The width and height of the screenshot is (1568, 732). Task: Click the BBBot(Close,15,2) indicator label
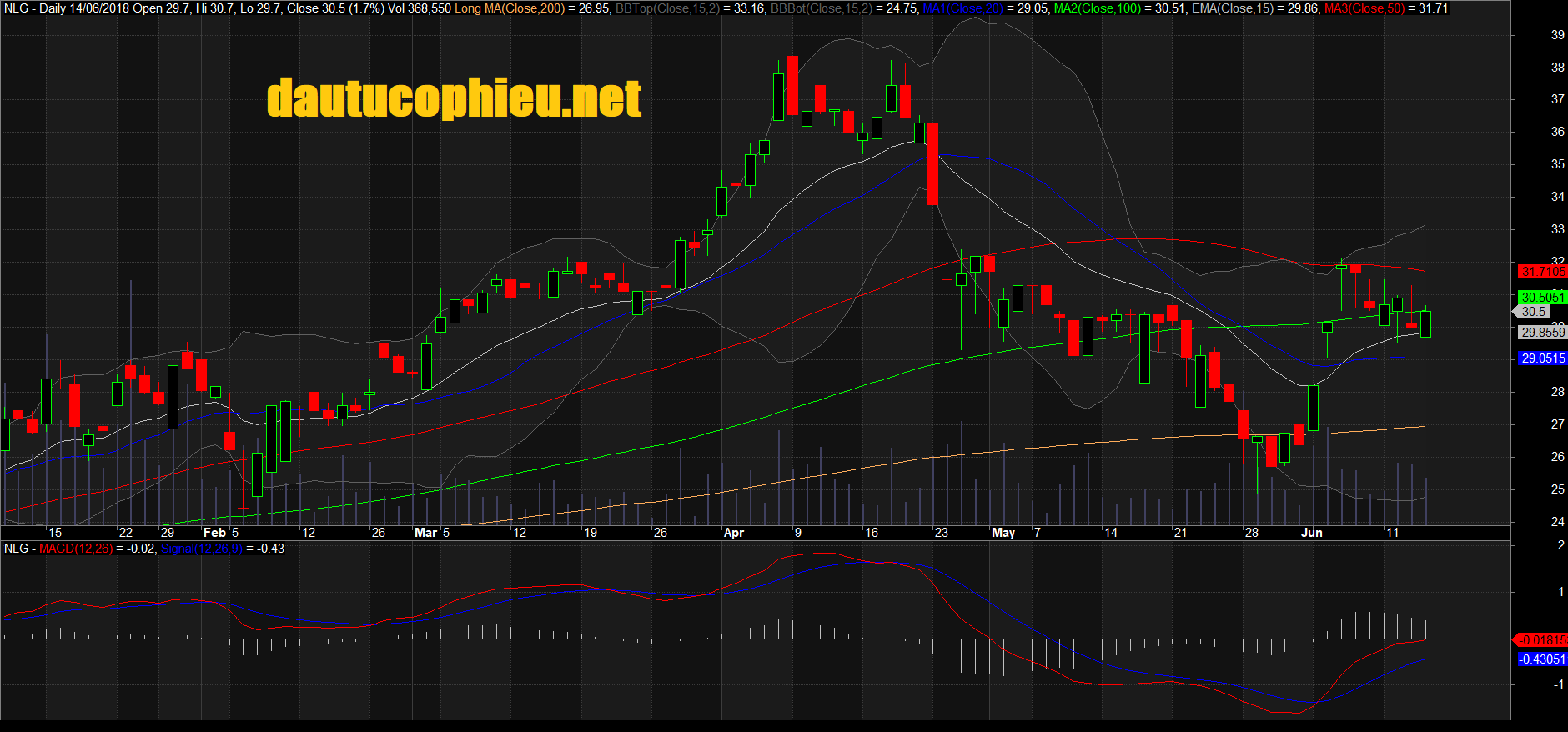point(821,8)
